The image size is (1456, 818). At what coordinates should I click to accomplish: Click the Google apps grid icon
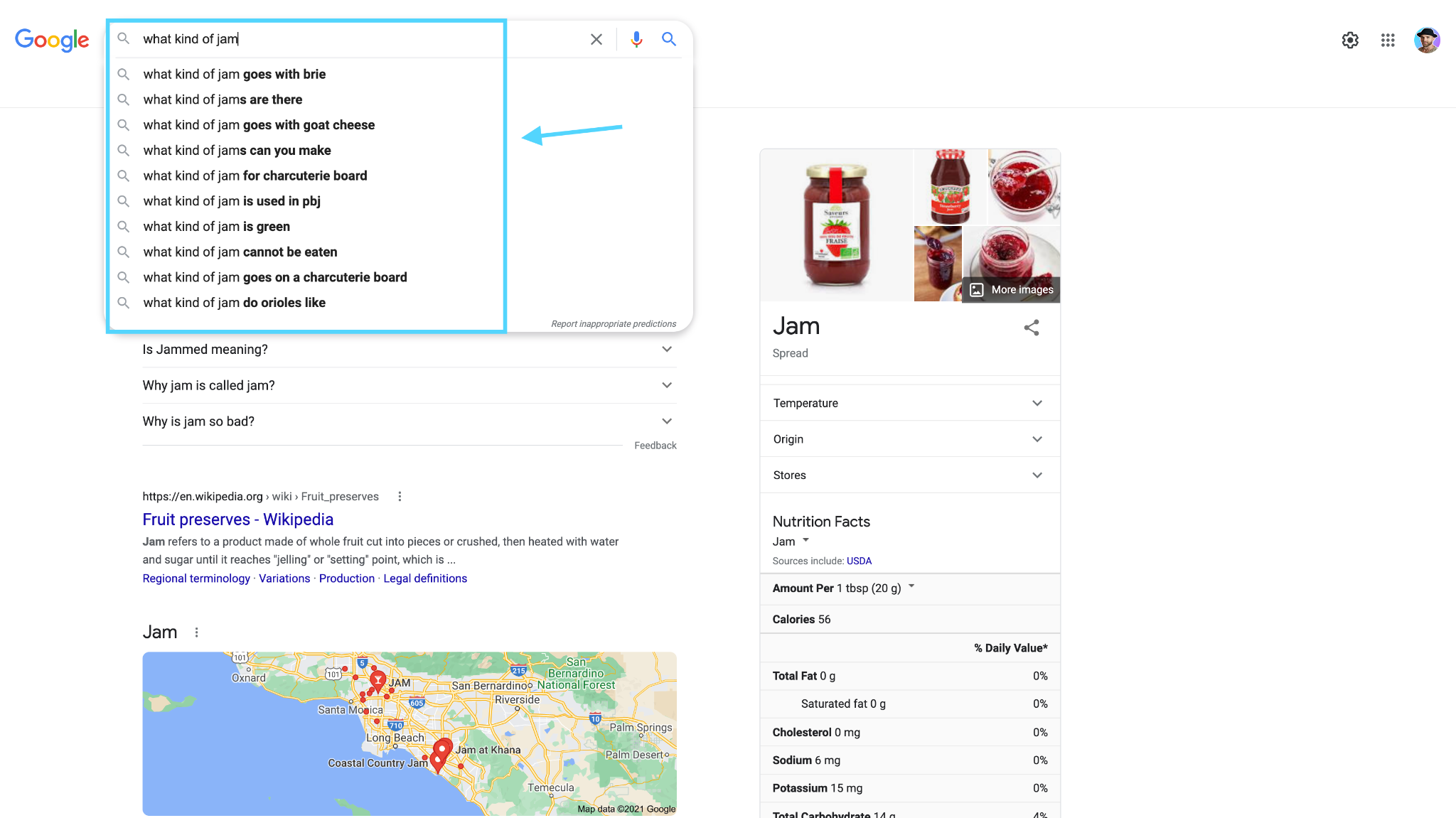click(x=1388, y=39)
